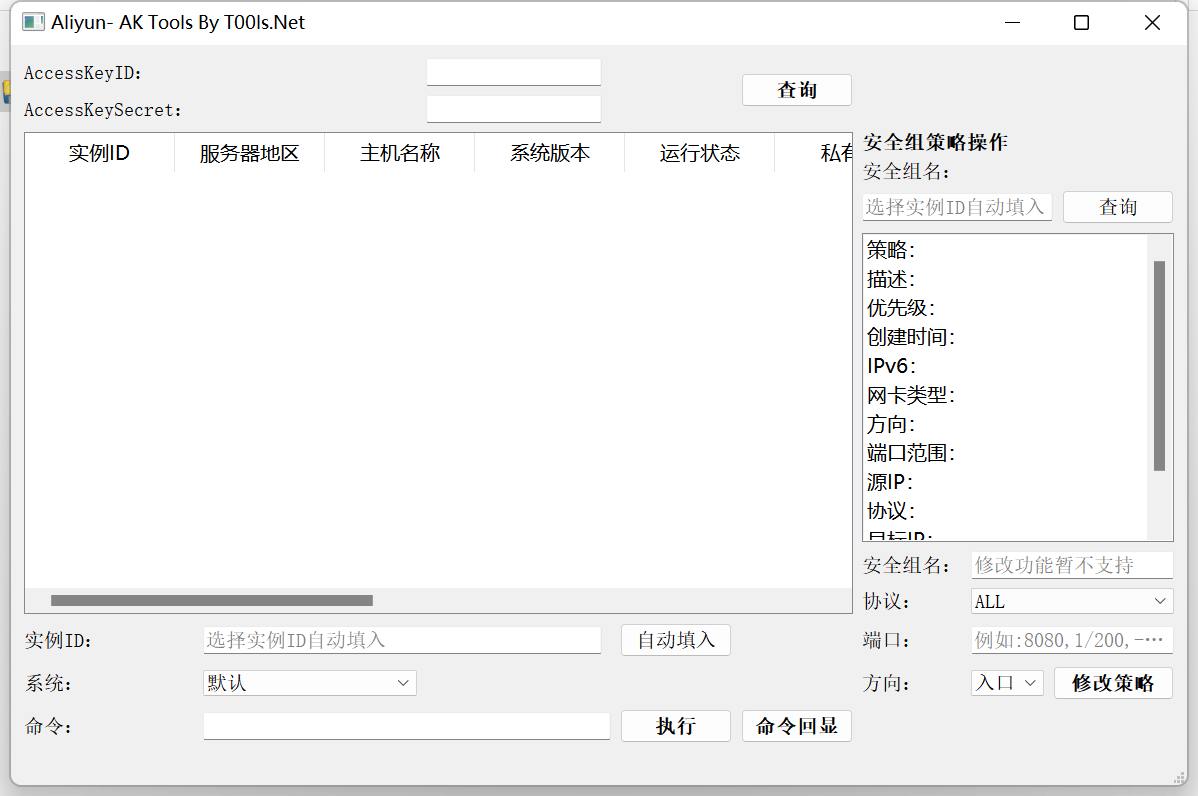Minimize the Aliyun AK Tools window
Image resolution: width=1198 pixels, height=796 pixels.
pos(1012,23)
